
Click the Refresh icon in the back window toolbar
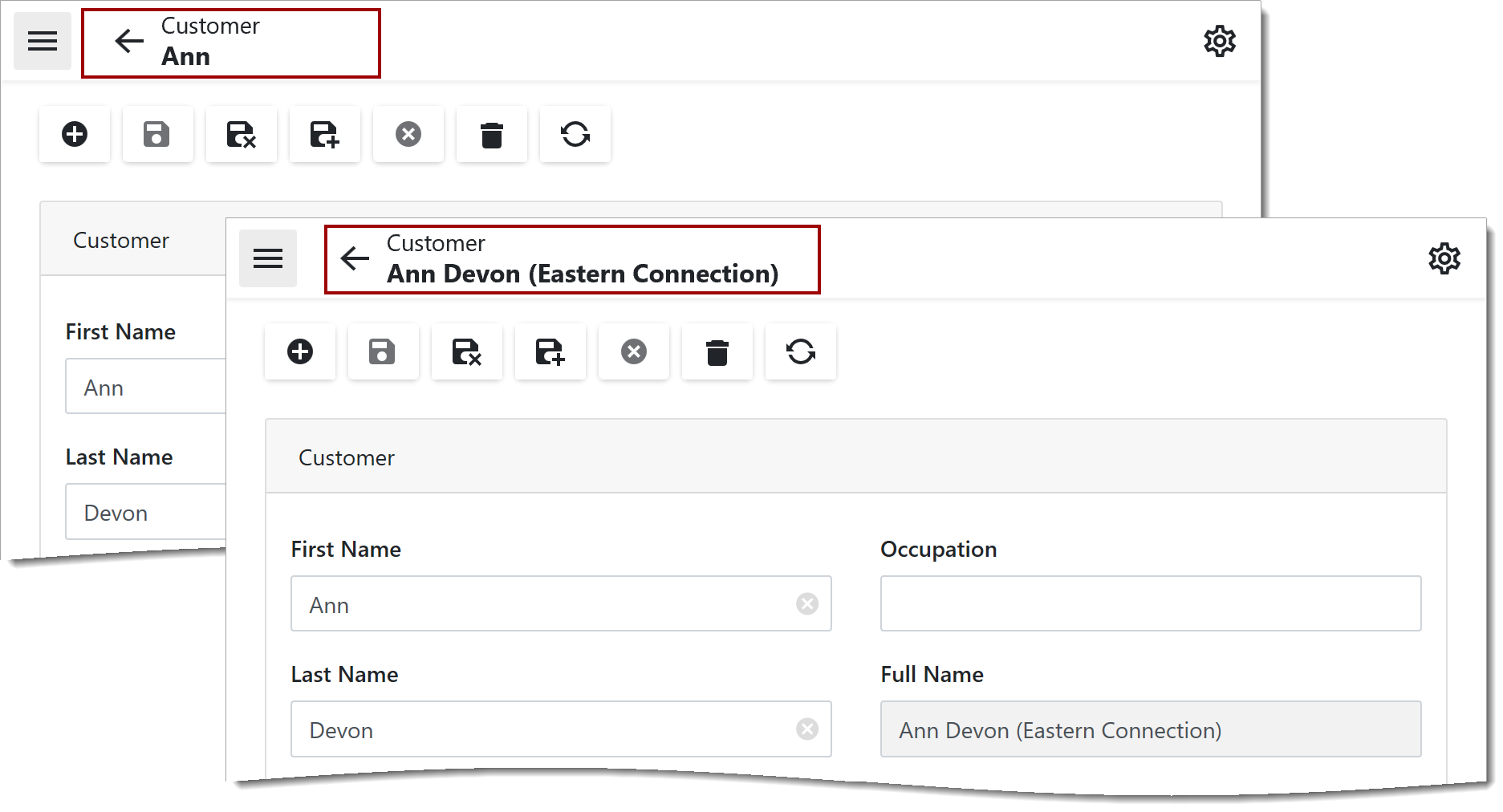pyautogui.click(x=575, y=134)
